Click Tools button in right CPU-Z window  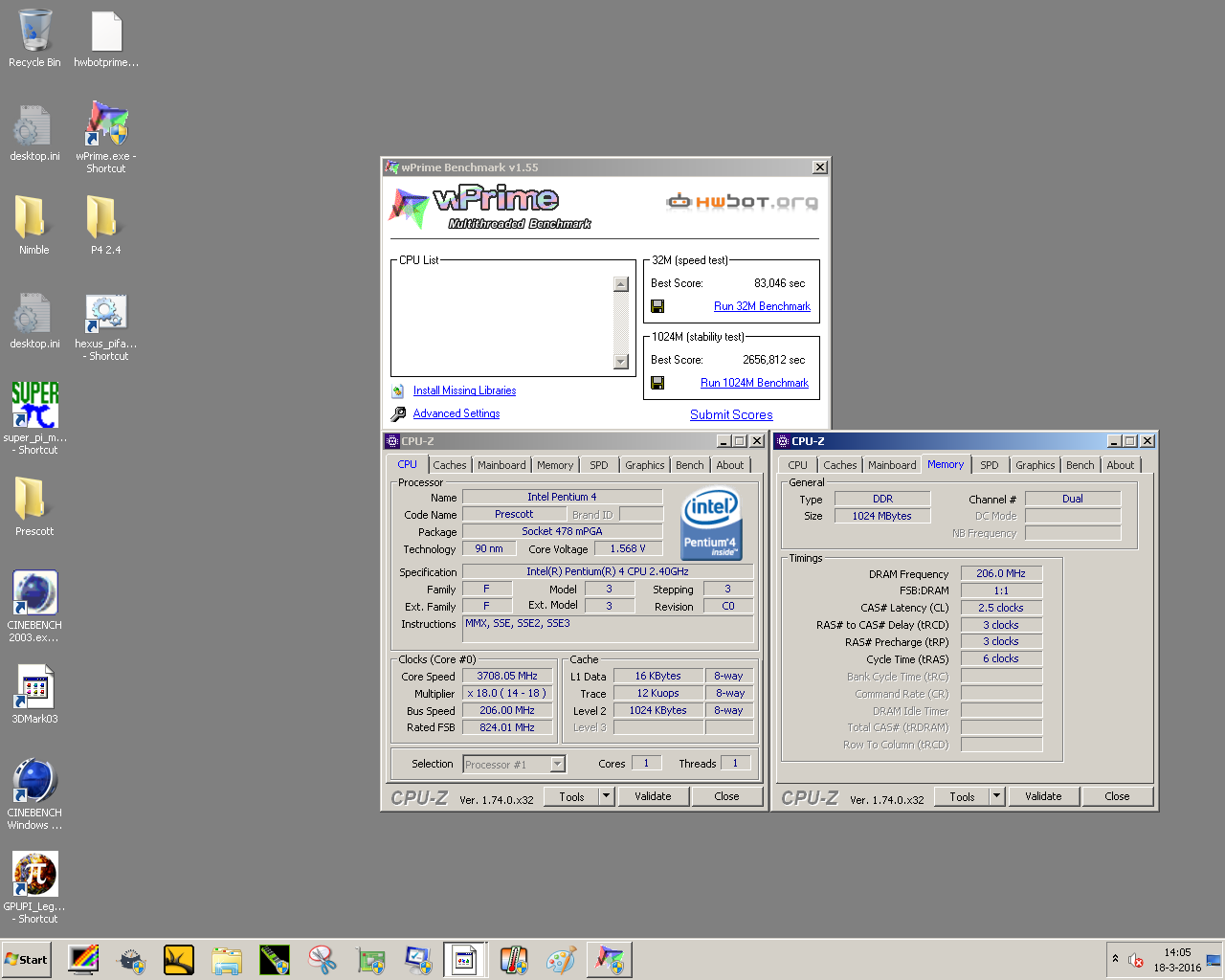[962, 796]
